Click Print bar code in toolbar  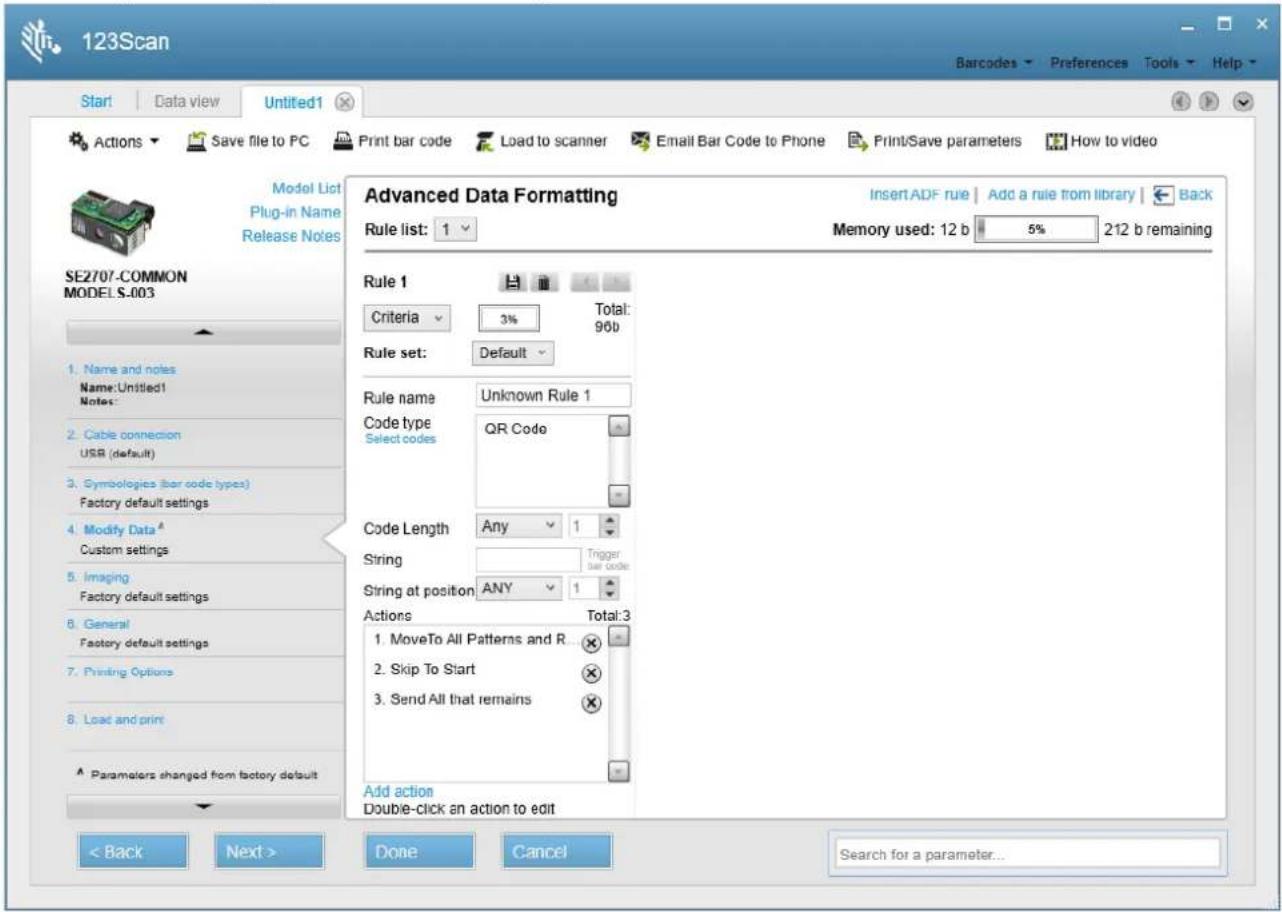[x=391, y=141]
